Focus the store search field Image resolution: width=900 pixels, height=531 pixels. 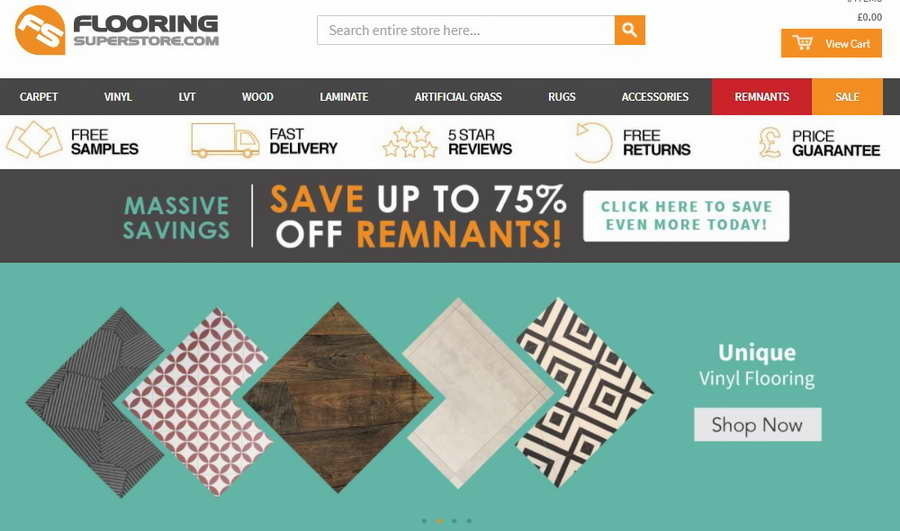click(x=466, y=30)
